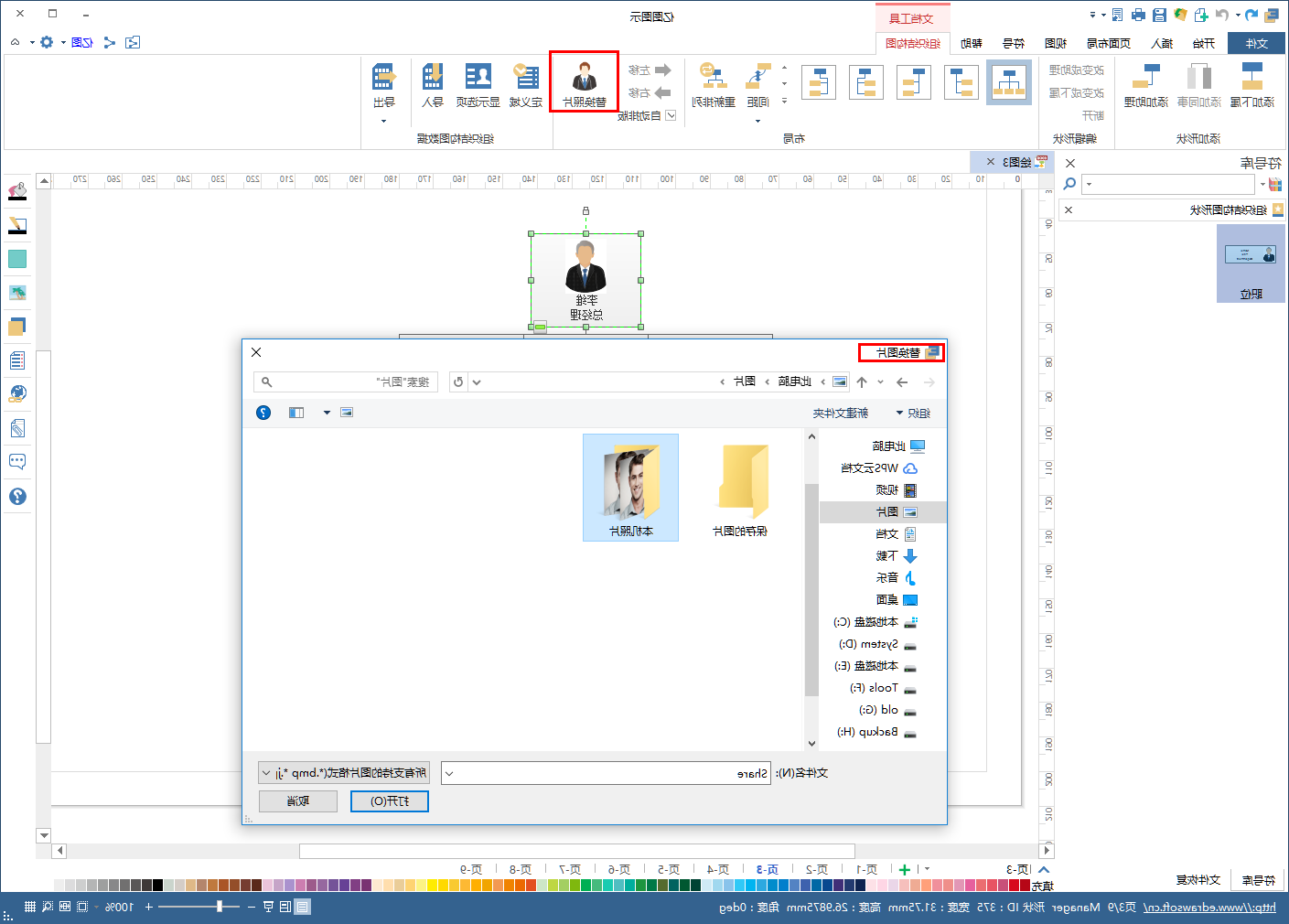Viewport: 1289px width, 924px height.
Task: Expand the file name combo box arrow
Action: 449,773
